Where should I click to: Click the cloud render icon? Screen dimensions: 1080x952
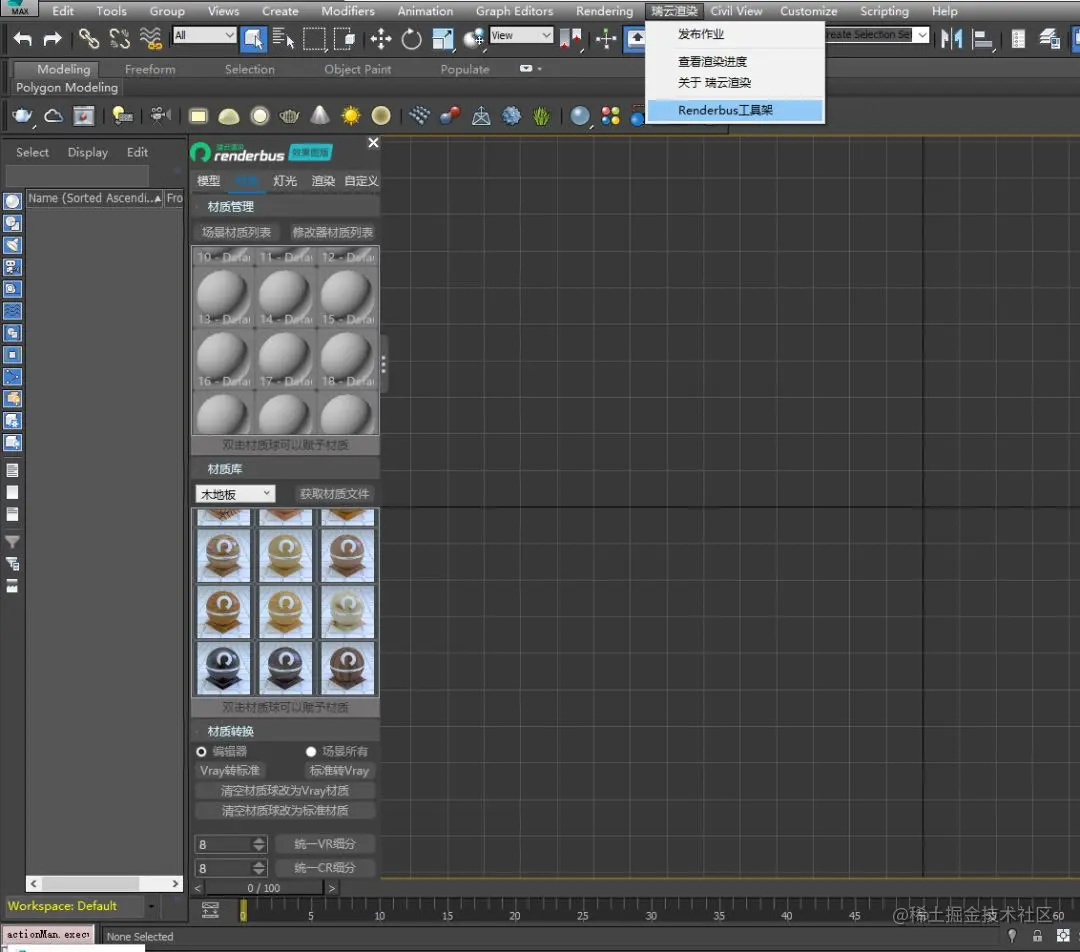click(x=53, y=116)
